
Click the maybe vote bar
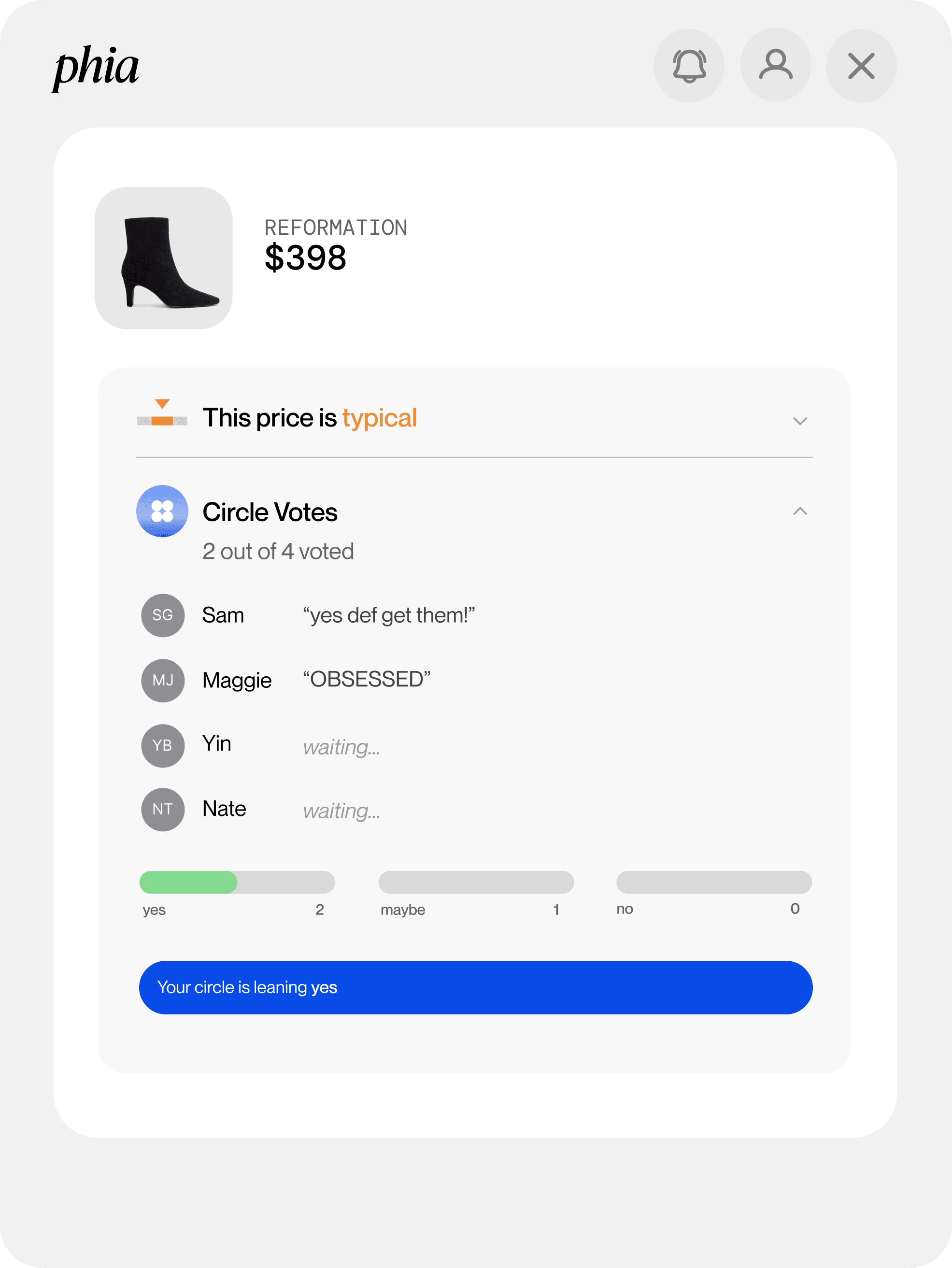(x=476, y=882)
